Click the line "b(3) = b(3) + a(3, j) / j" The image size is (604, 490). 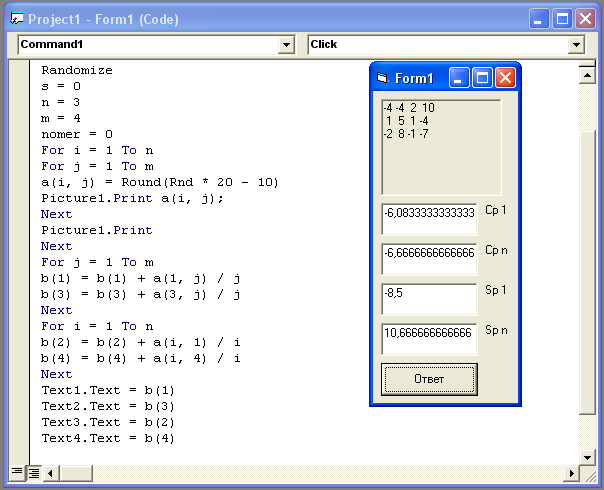pos(141,295)
